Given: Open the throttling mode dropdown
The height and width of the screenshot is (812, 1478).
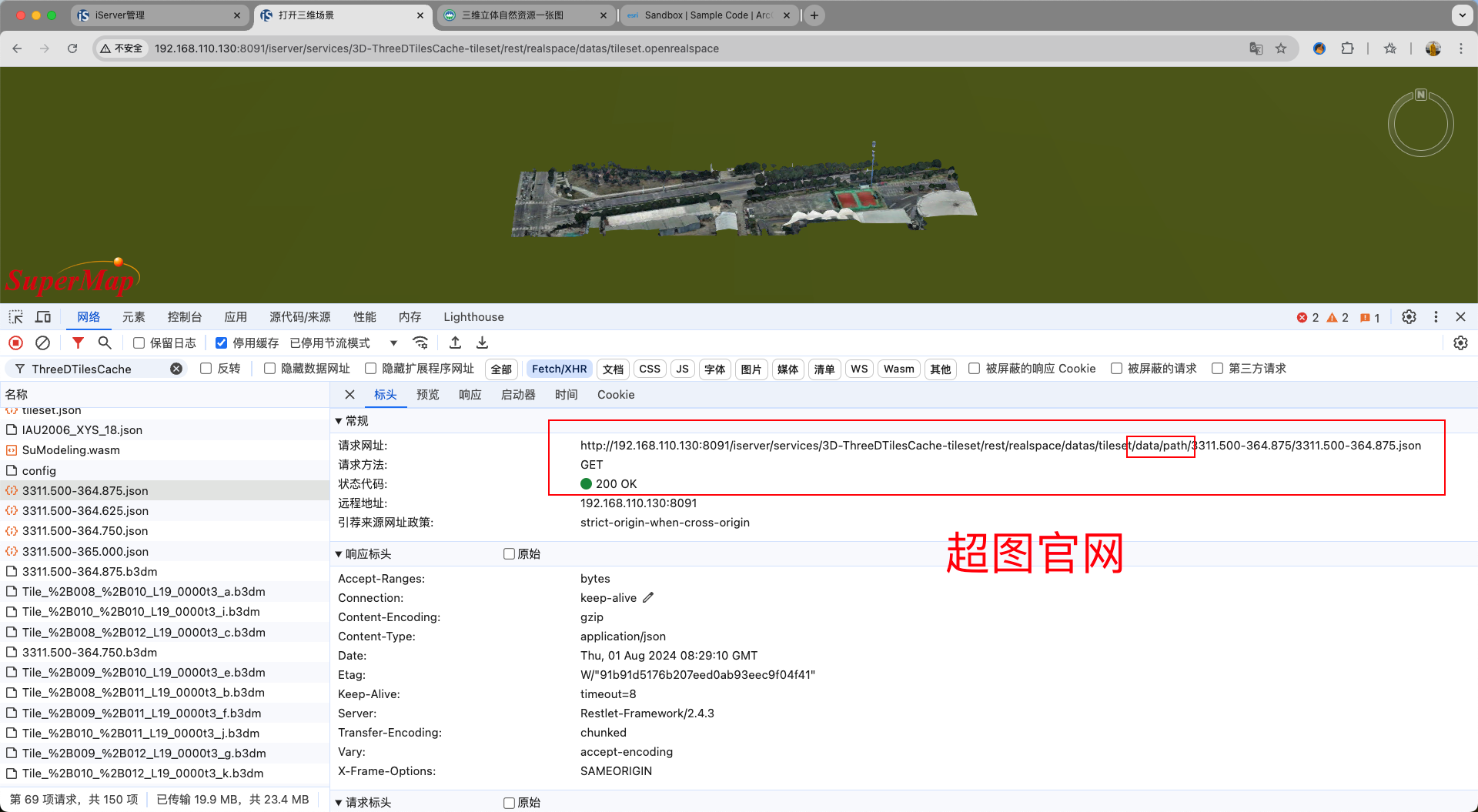Looking at the screenshot, I should click(x=343, y=343).
